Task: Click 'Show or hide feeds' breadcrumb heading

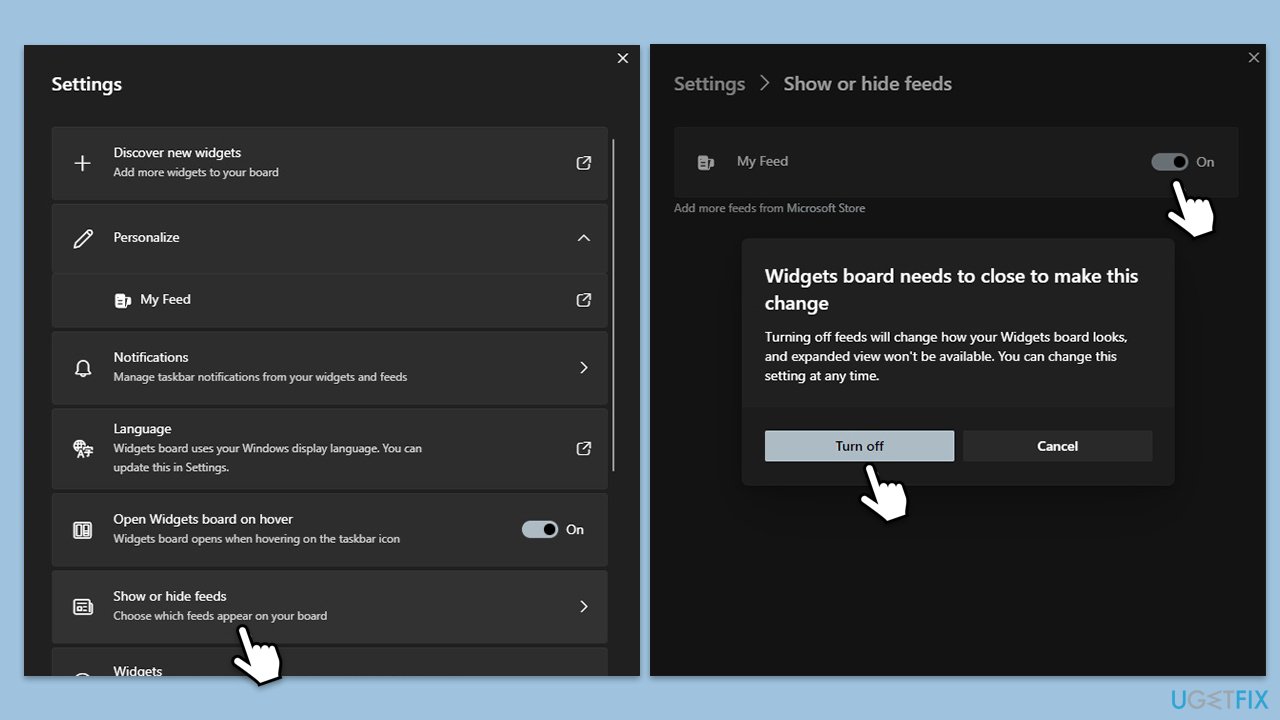Action: [x=867, y=84]
